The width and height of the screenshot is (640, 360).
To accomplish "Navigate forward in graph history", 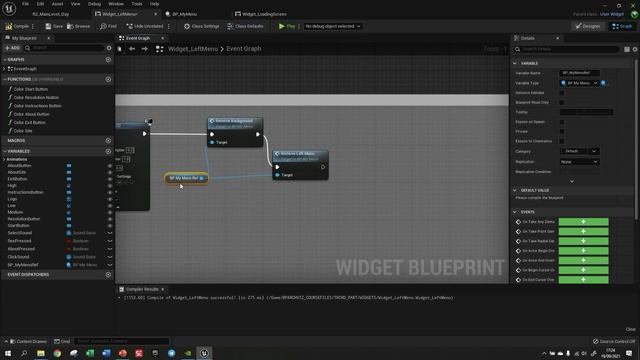I will pos(144,49).
